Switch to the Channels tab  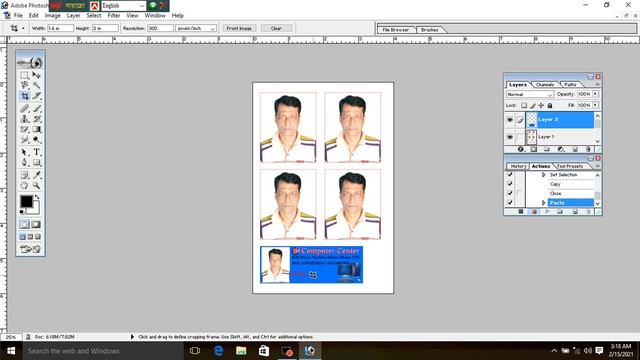[x=545, y=84]
